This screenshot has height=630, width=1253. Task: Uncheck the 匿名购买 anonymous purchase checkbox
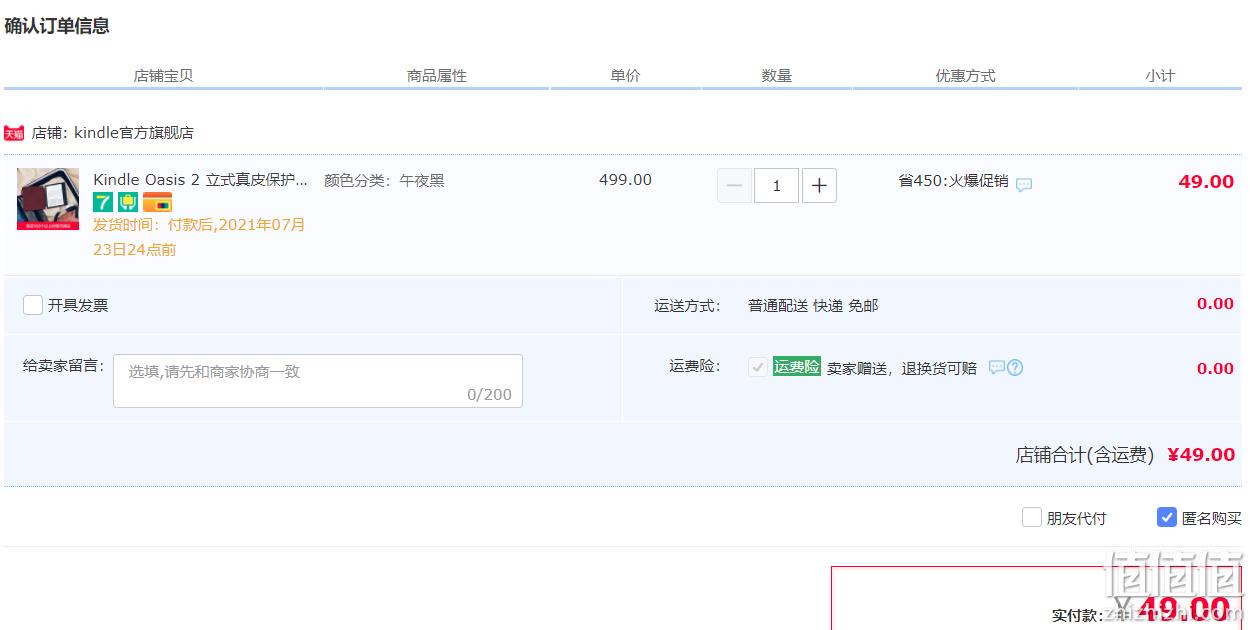1167,517
